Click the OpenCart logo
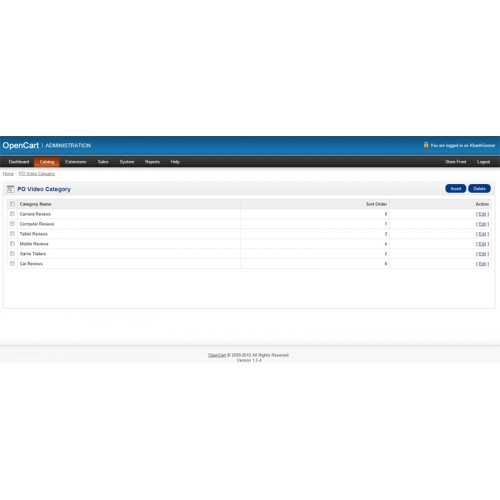Screen dimensions: 500x500 21,145
